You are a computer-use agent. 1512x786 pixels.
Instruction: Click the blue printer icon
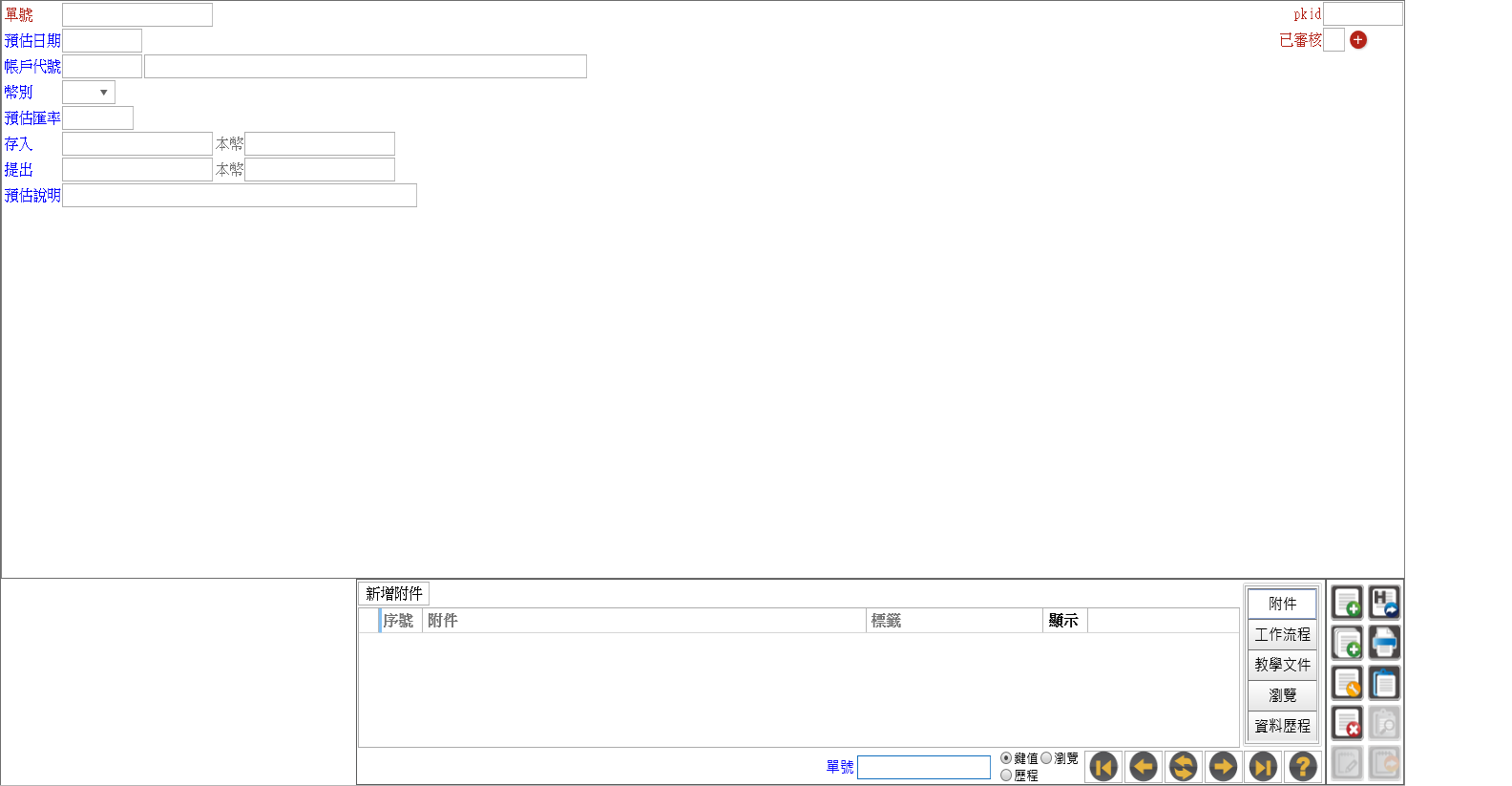click(1384, 643)
